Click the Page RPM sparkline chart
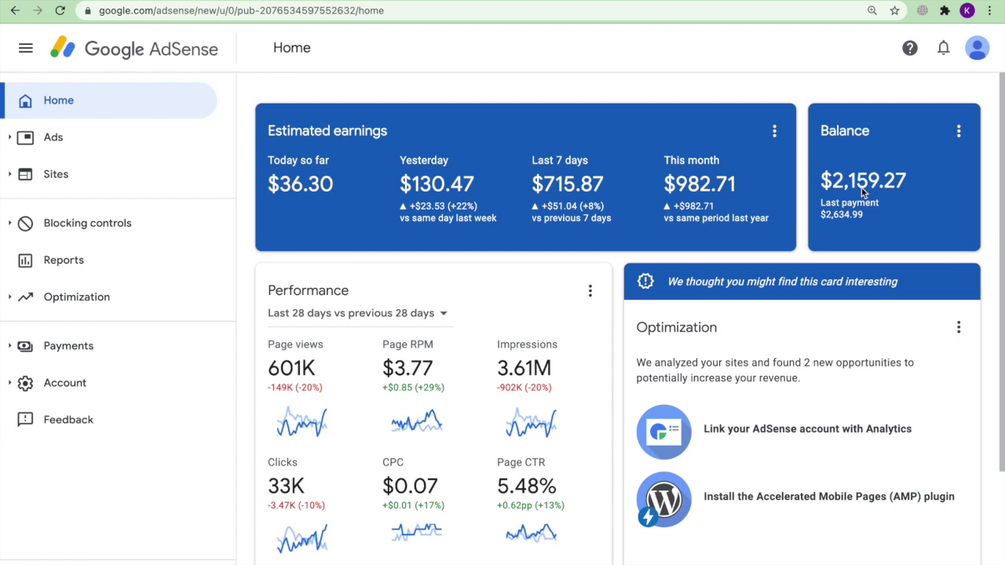The image size is (1005, 565). [417, 422]
